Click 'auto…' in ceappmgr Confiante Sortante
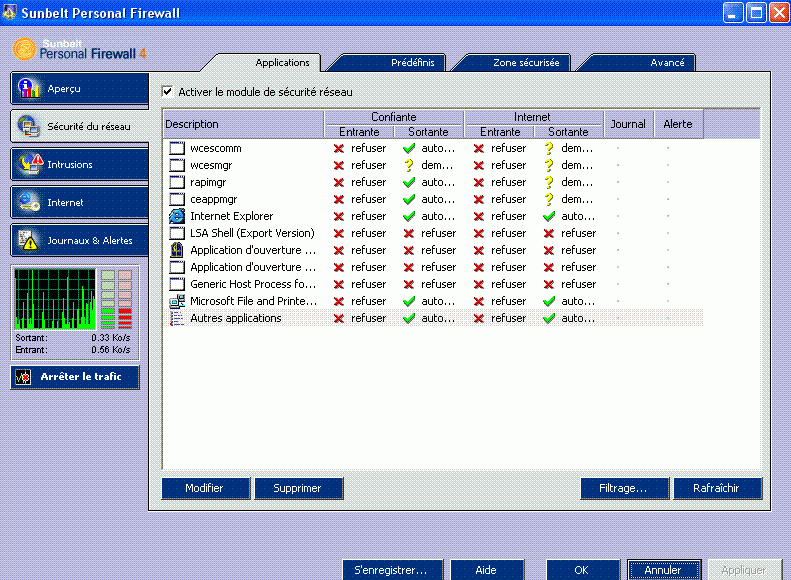 click(438, 199)
